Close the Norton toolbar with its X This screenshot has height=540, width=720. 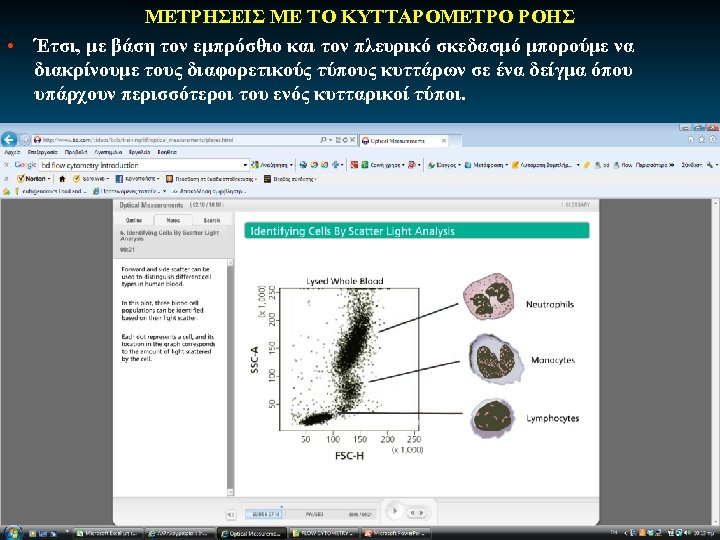(x=6, y=178)
